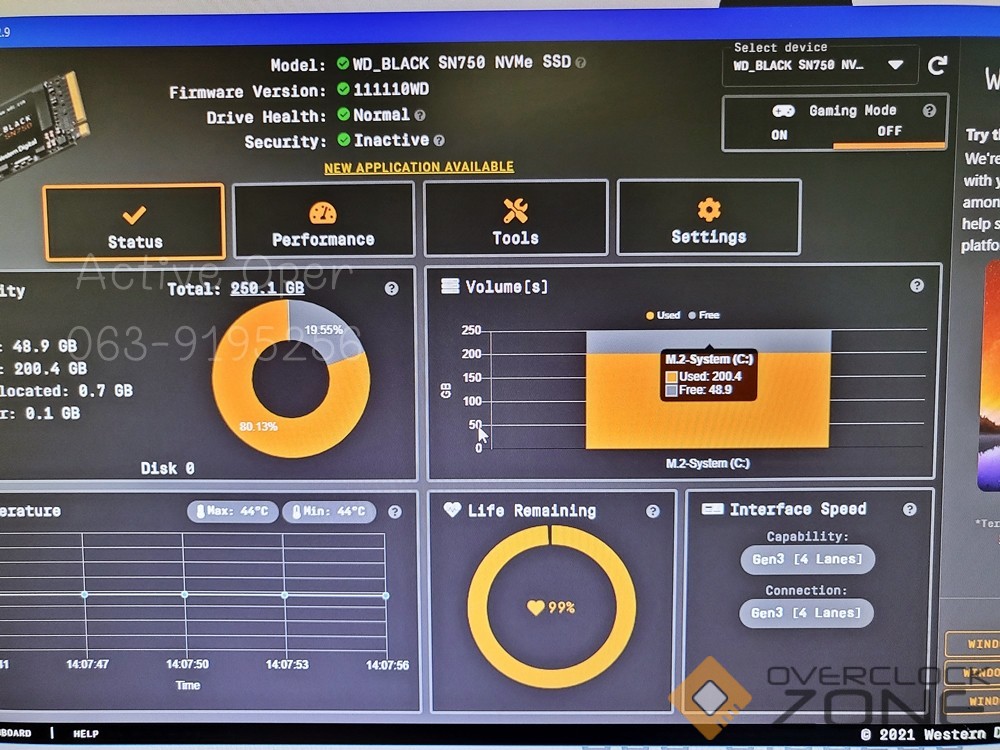Screen dimensions: 1000x750
Task: Click the Interface Speed card icon
Action: (712, 508)
